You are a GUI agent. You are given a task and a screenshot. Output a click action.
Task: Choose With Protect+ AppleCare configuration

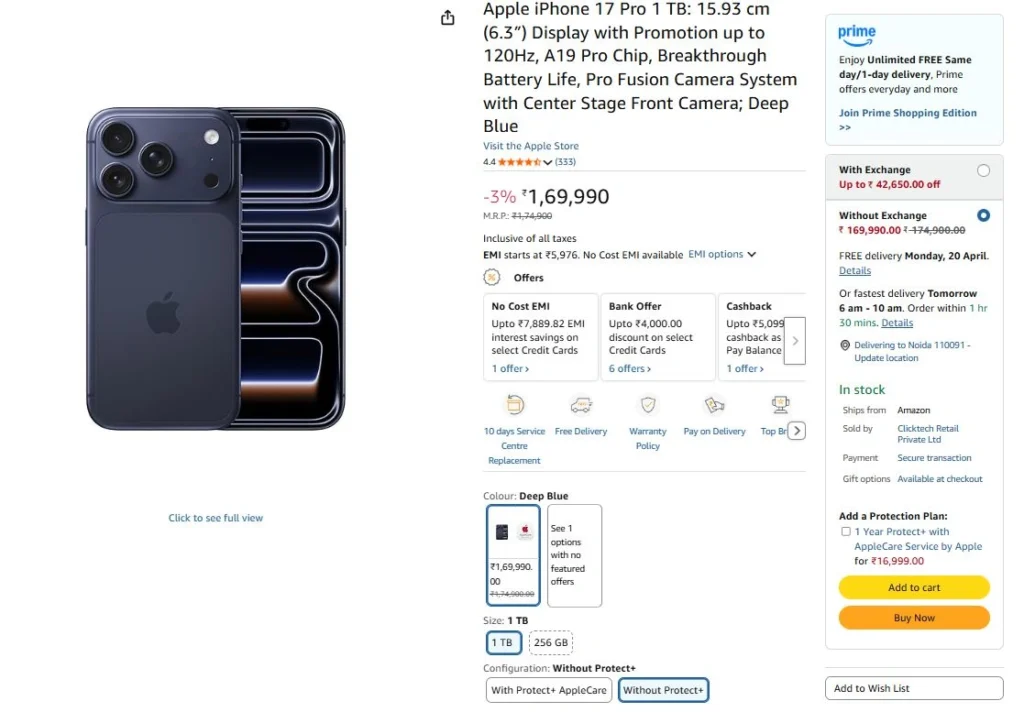tap(549, 690)
